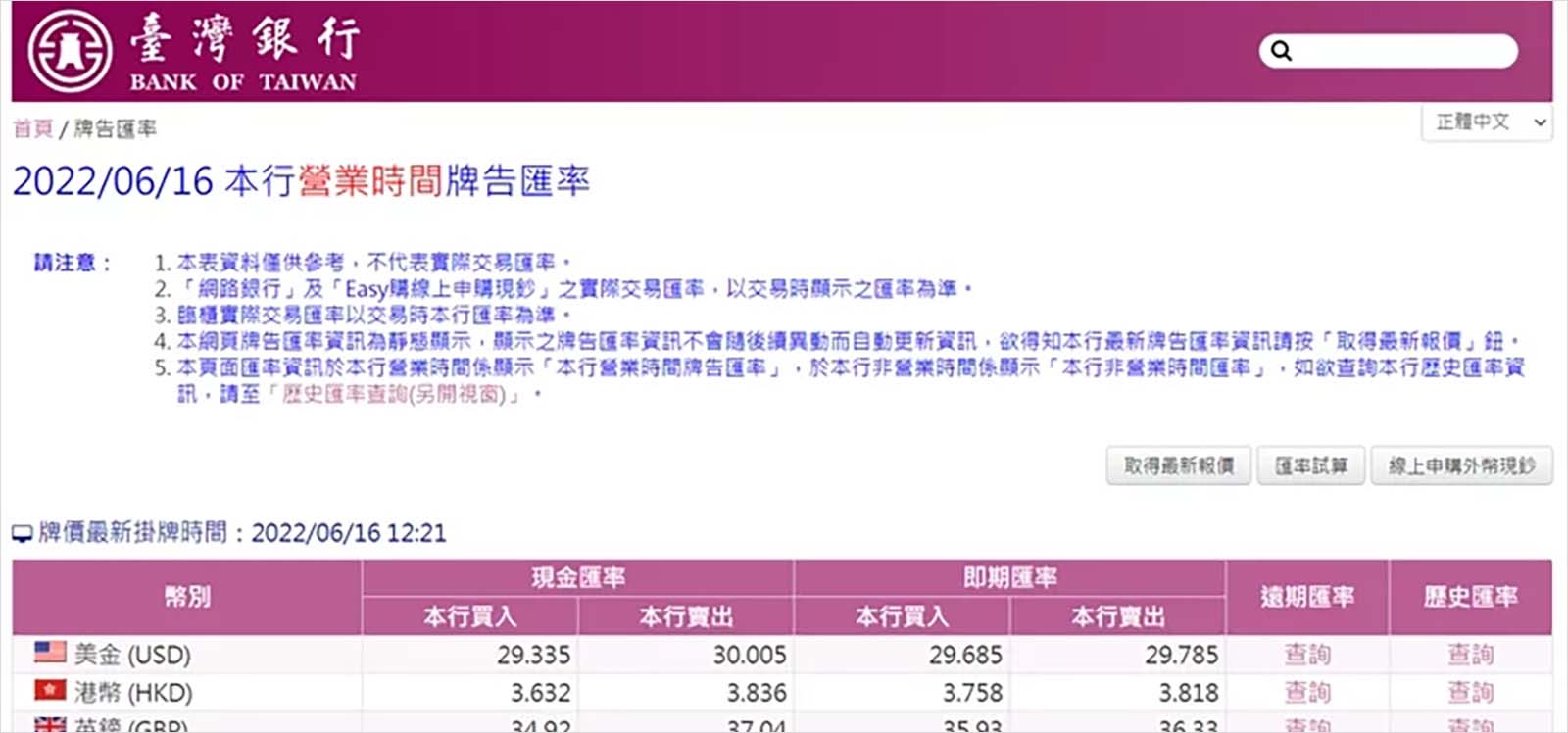Viewport: 1568px width, 733px height.
Task: Click USD spot selling rate 29.785
Action: click(1182, 654)
